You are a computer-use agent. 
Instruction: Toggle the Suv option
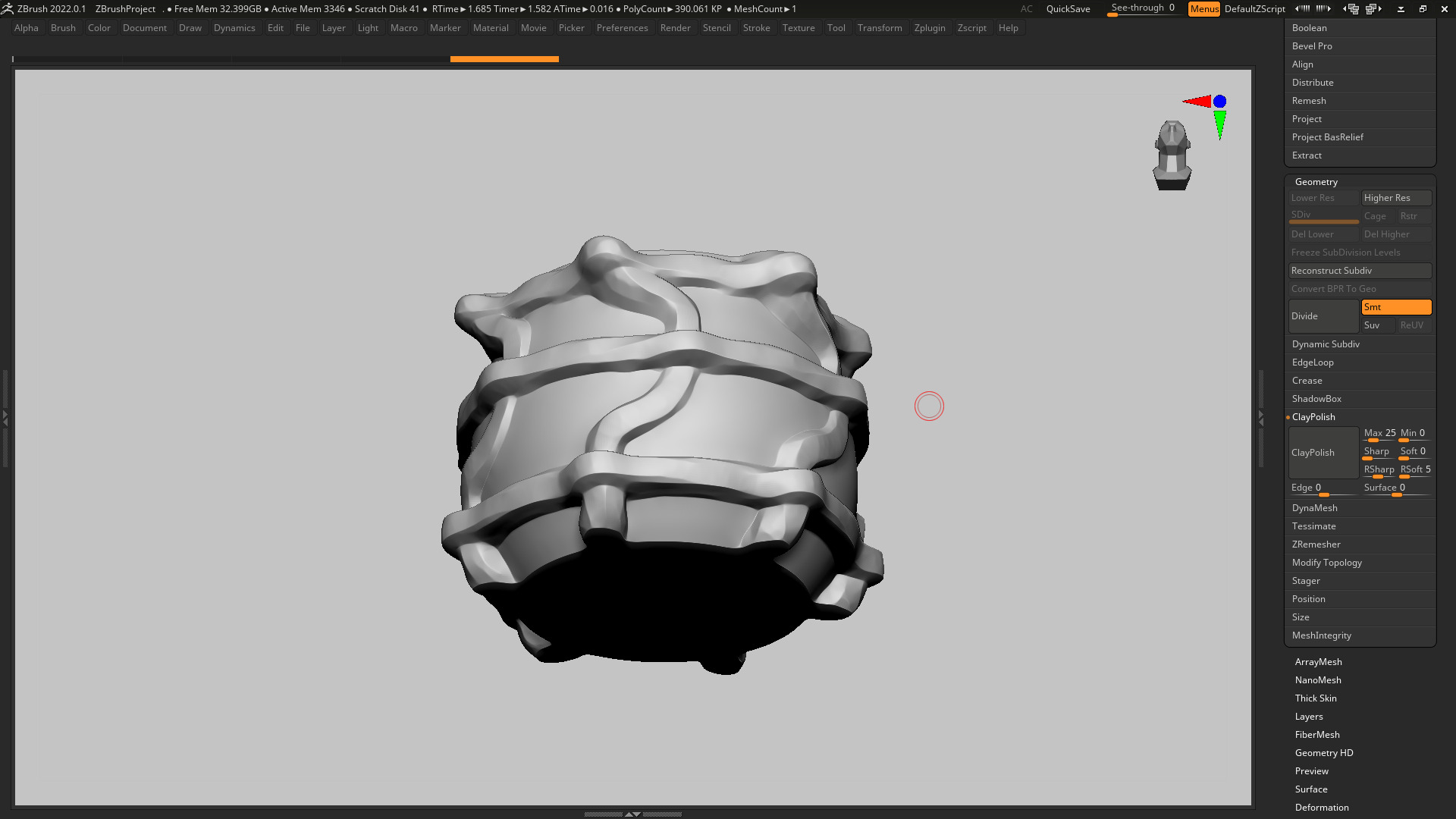(x=1378, y=325)
